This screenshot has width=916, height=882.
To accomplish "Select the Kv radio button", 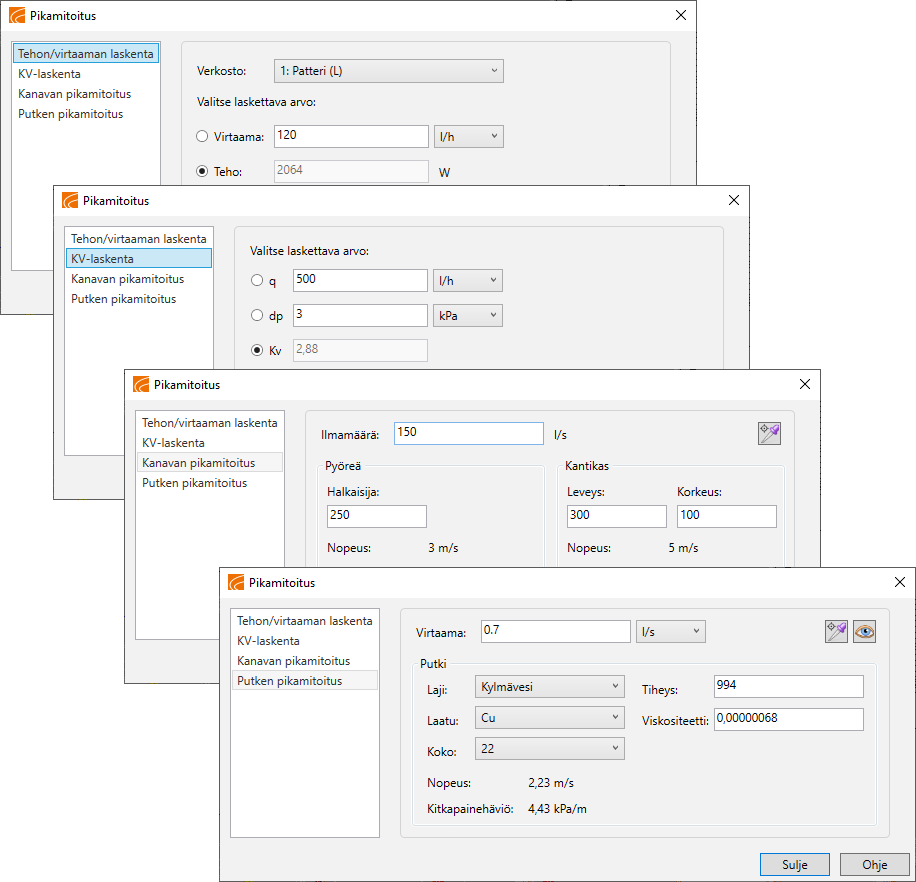I will [x=258, y=350].
